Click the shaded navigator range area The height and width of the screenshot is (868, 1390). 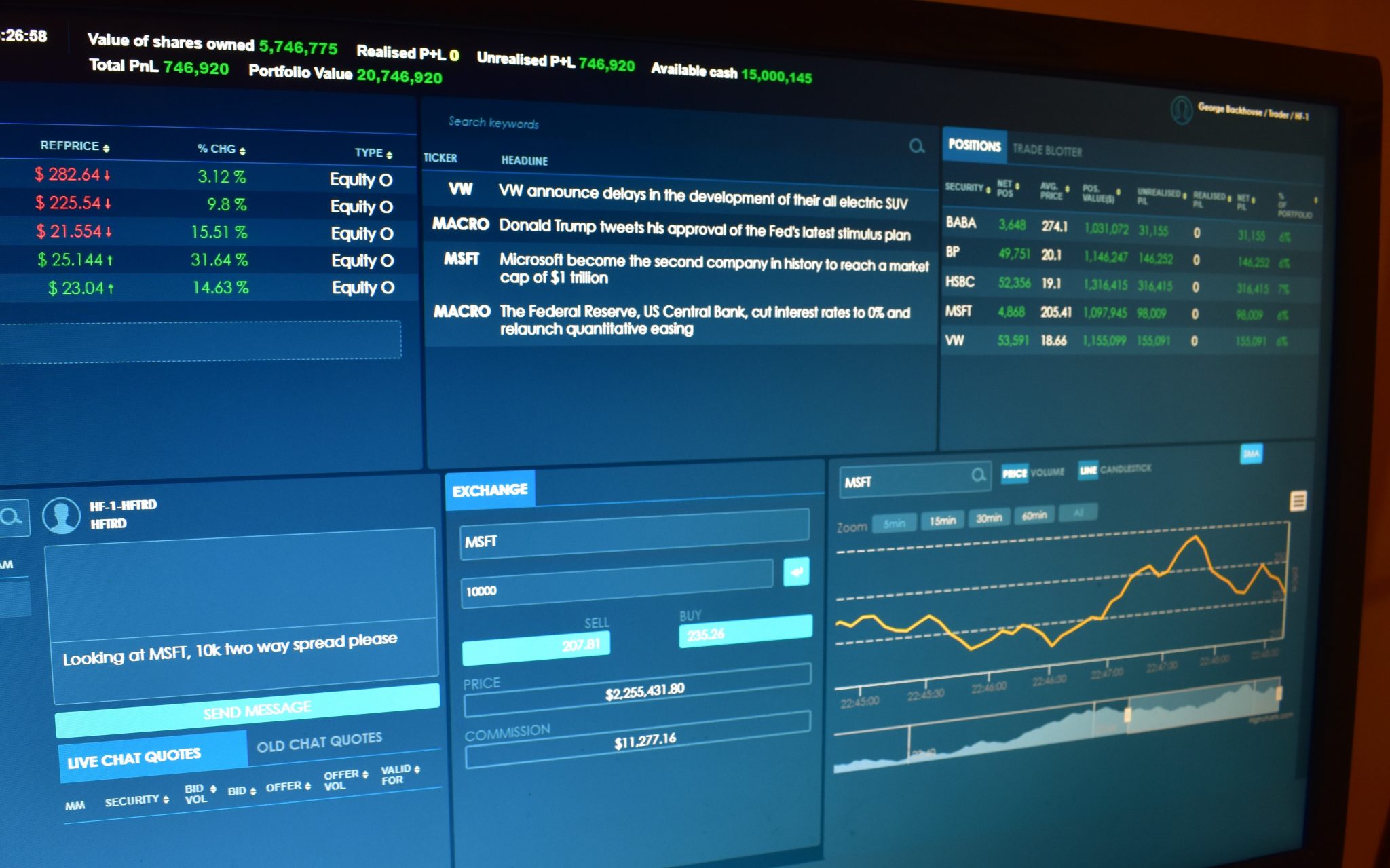(1203, 706)
